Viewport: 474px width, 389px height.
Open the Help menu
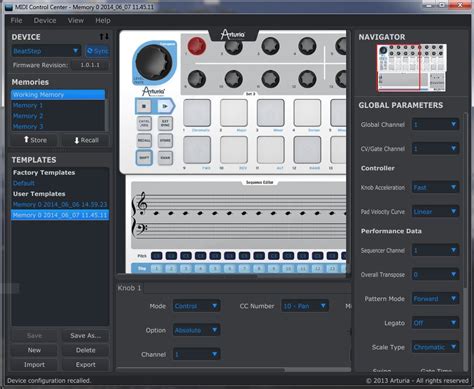pyautogui.click(x=103, y=20)
